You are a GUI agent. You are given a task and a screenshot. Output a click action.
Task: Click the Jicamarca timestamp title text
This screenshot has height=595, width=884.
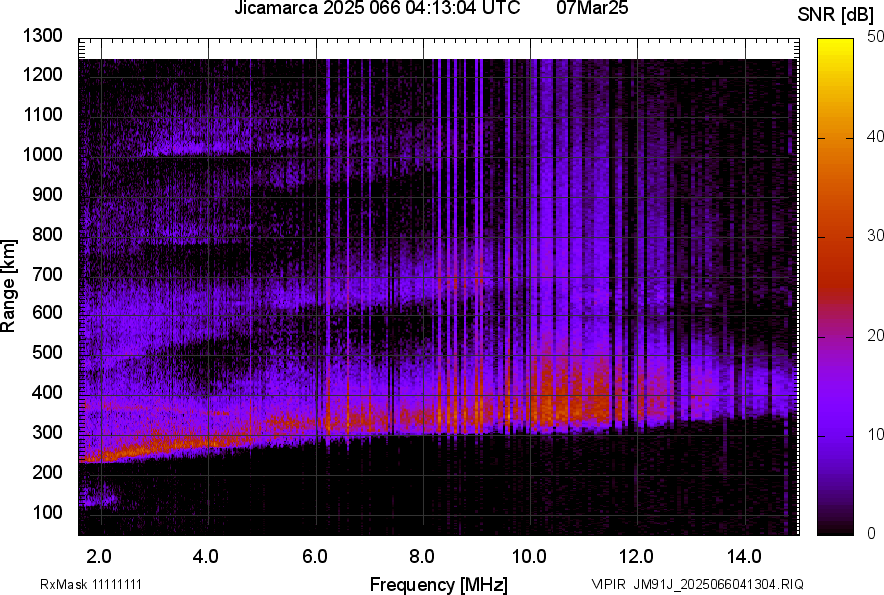[x=377, y=9]
